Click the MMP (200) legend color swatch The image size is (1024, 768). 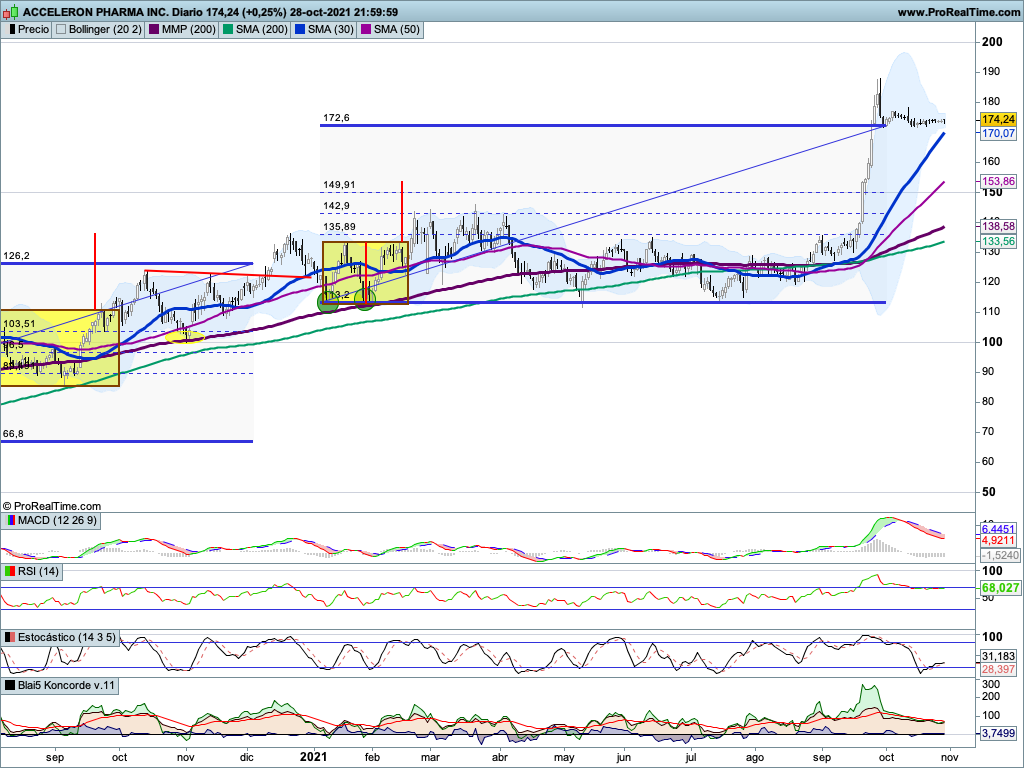pyautogui.click(x=153, y=29)
